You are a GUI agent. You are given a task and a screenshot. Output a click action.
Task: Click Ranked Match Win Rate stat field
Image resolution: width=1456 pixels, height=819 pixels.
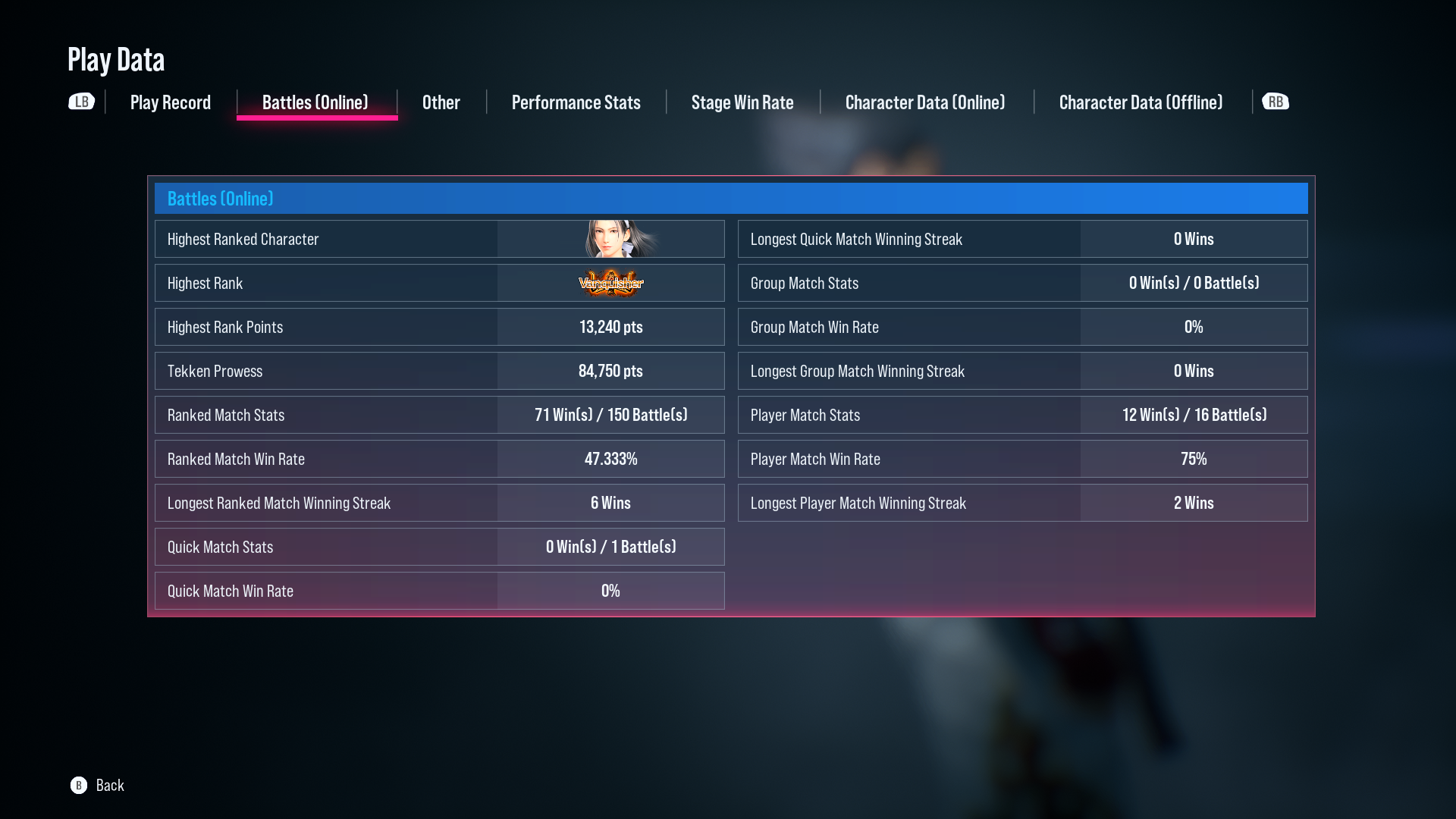point(440,459)
